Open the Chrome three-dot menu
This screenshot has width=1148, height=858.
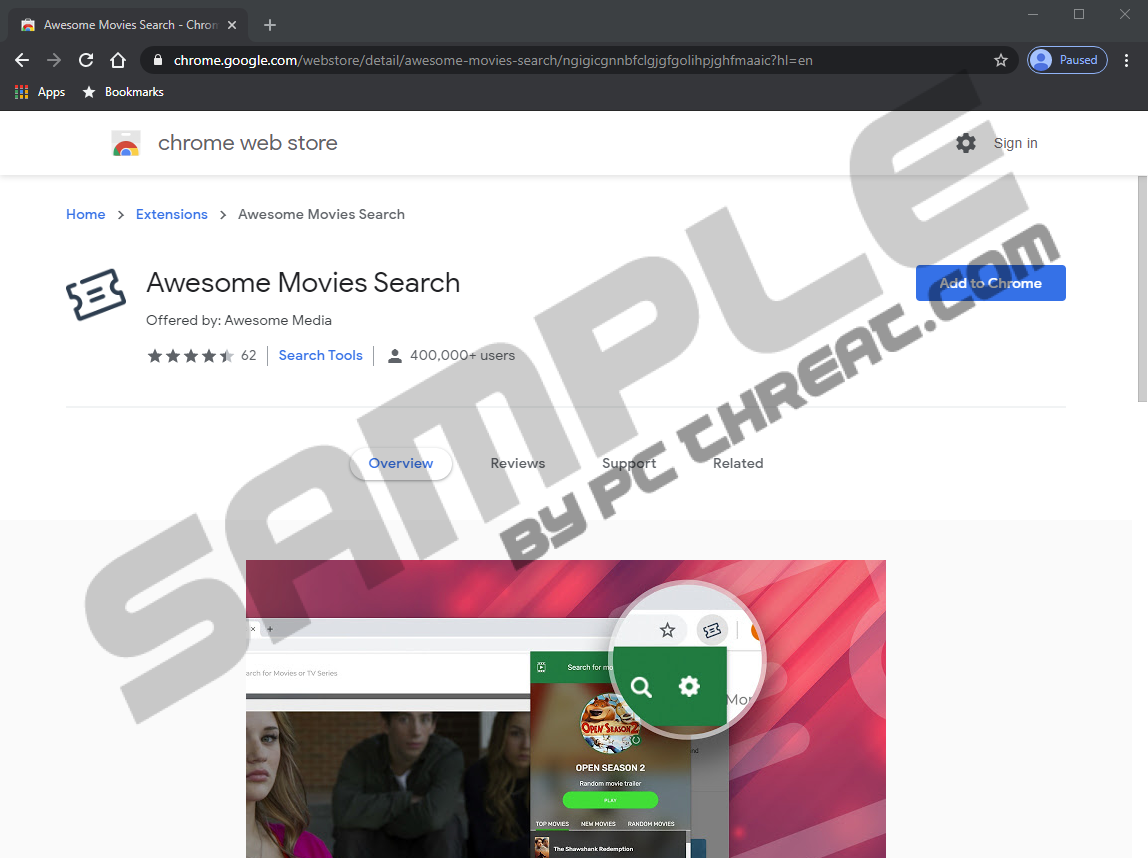[1126, 60]
